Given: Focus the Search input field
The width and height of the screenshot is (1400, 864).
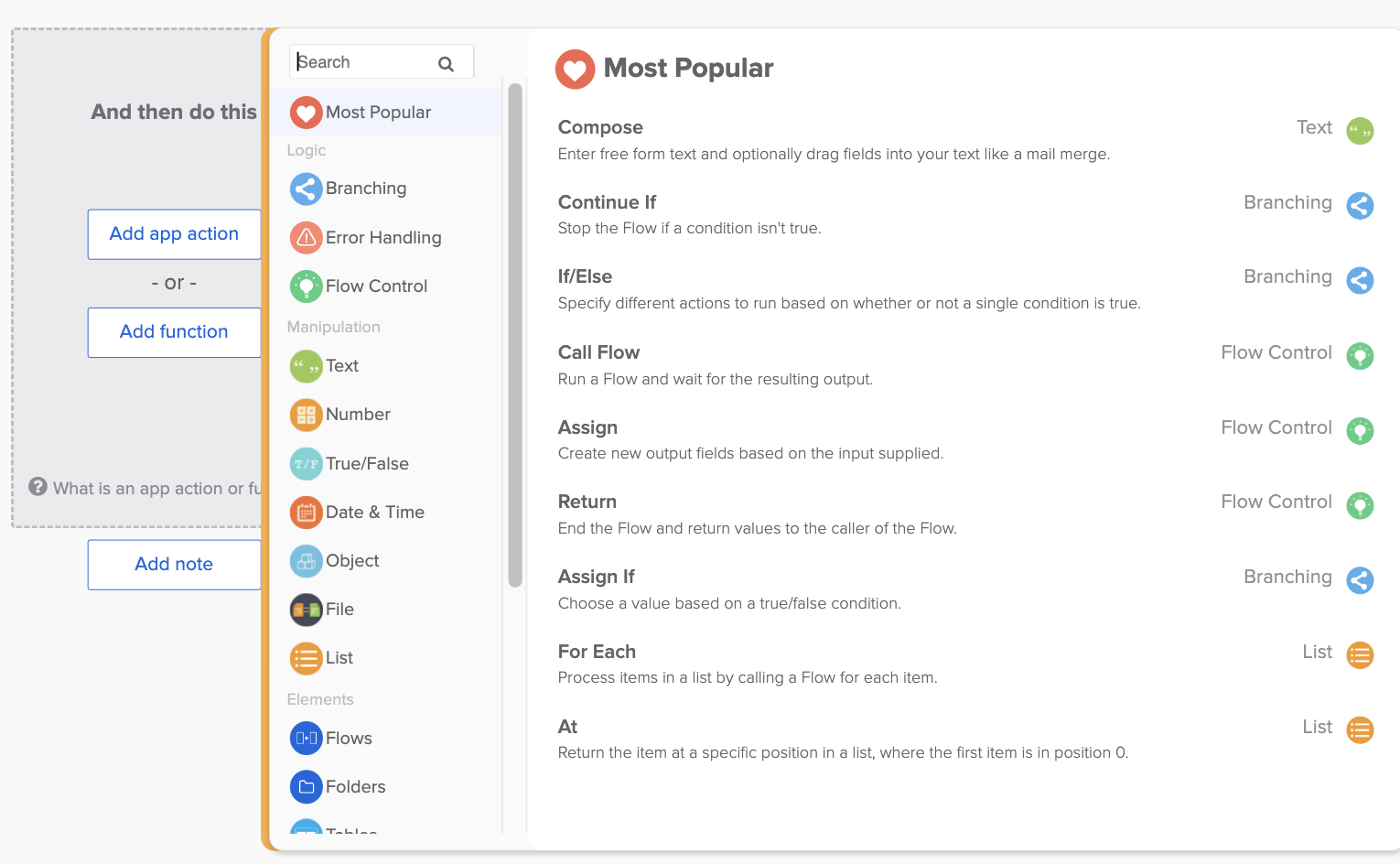Looking at the screenshot, I should point(366,62).
